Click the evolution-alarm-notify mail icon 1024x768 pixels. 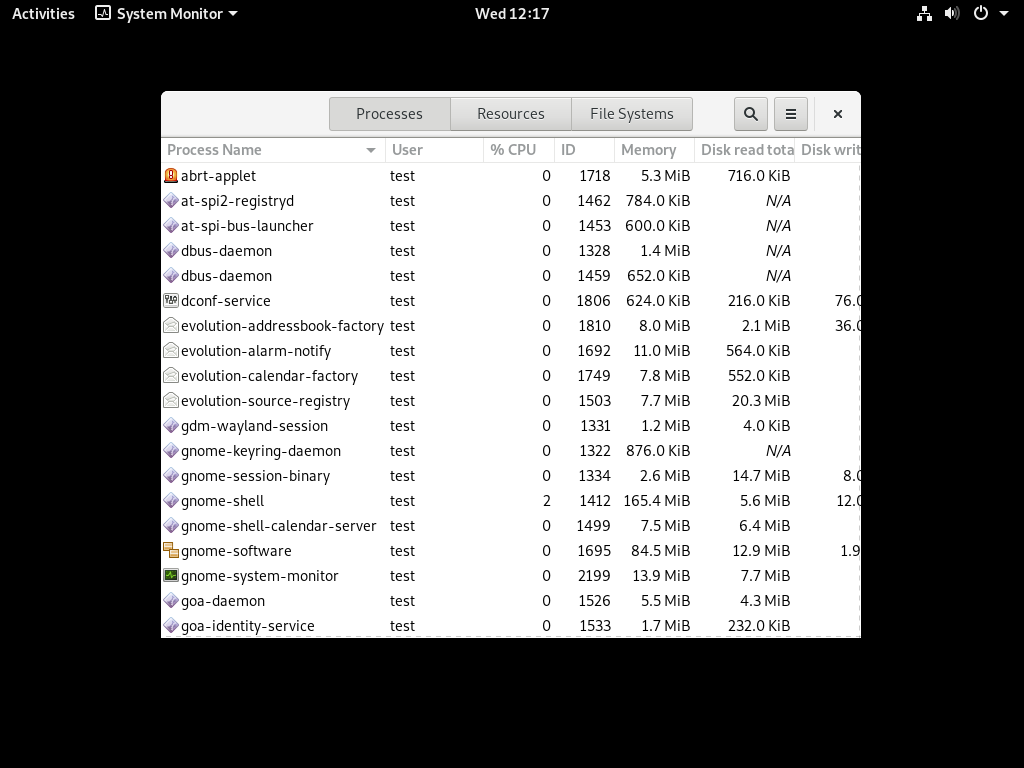pos(170,351)
